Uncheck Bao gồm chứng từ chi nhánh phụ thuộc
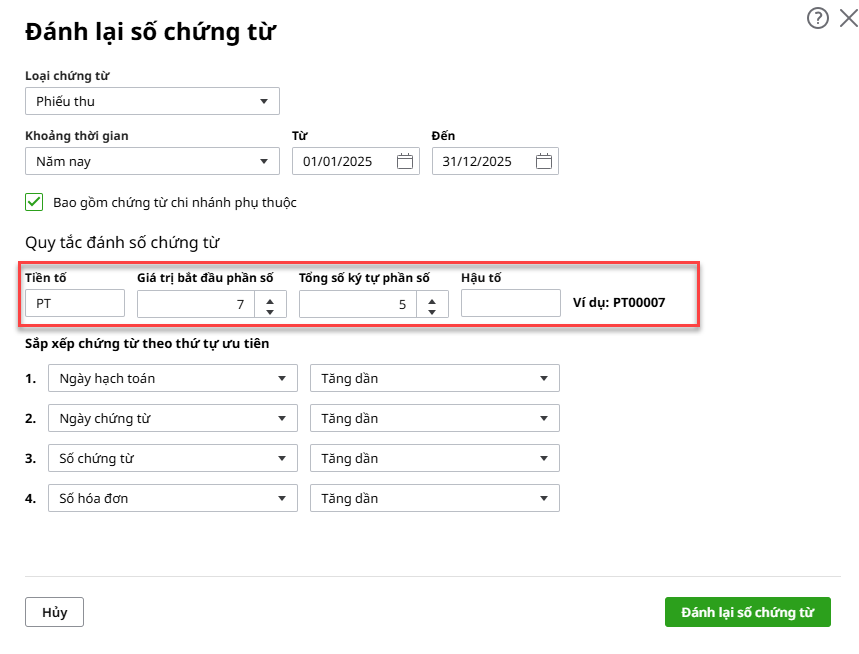Image resolution: width=859 pixels, height=654 pixels. click(34, 202)
